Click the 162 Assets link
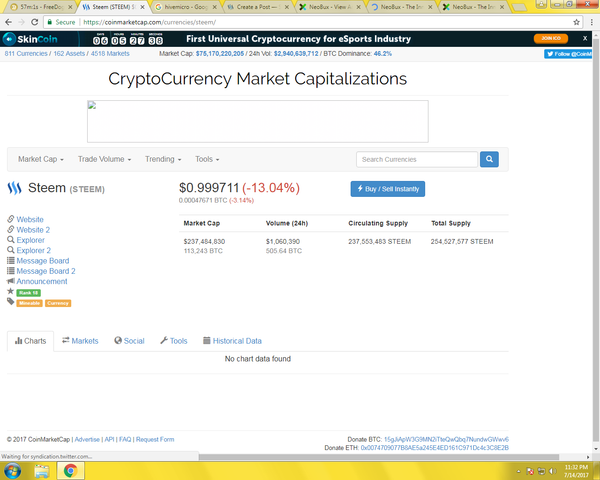This screenshot has height=480, width=600. (69, 54)
